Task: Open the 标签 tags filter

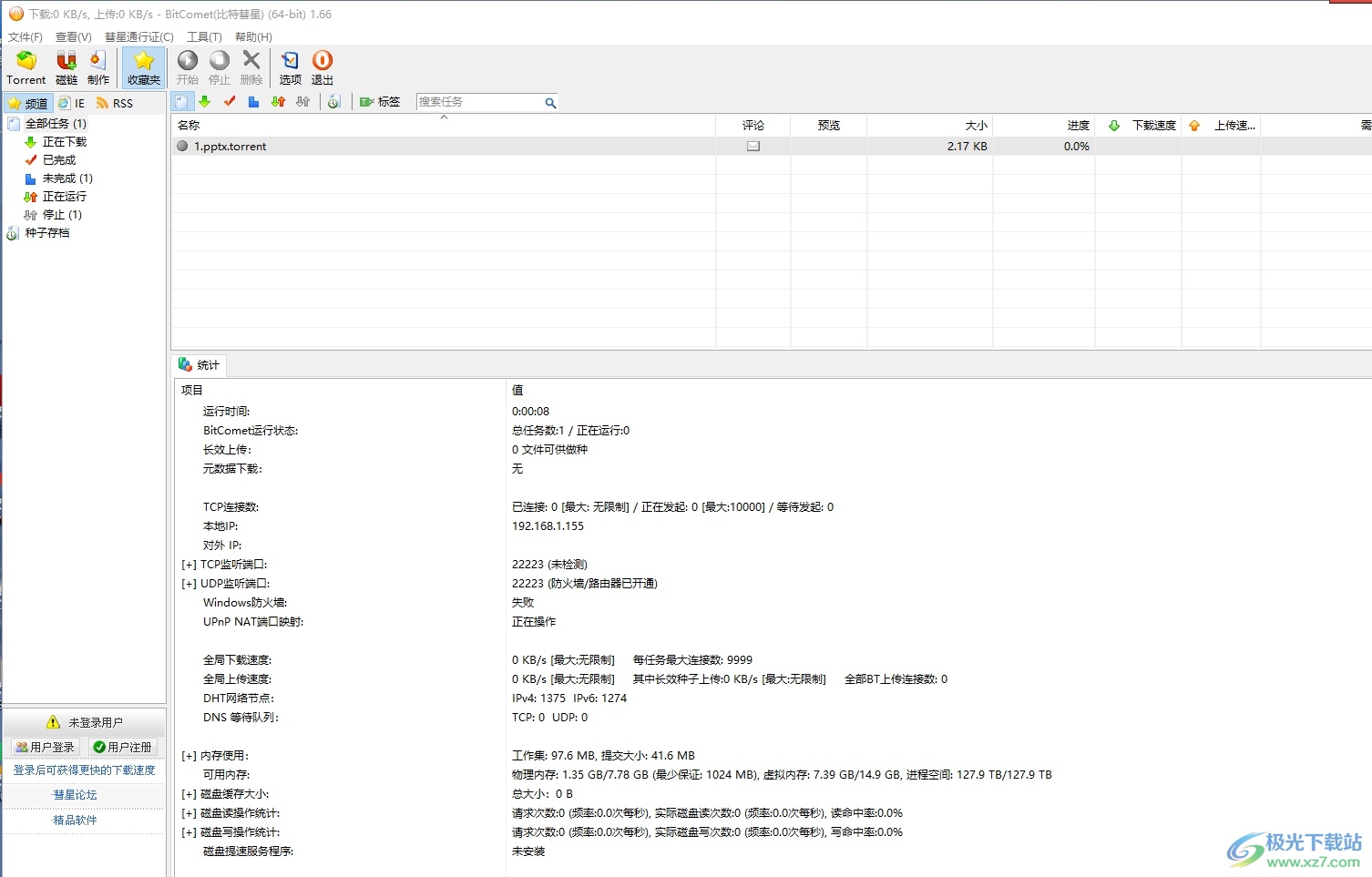Action: tap(380, 102)
